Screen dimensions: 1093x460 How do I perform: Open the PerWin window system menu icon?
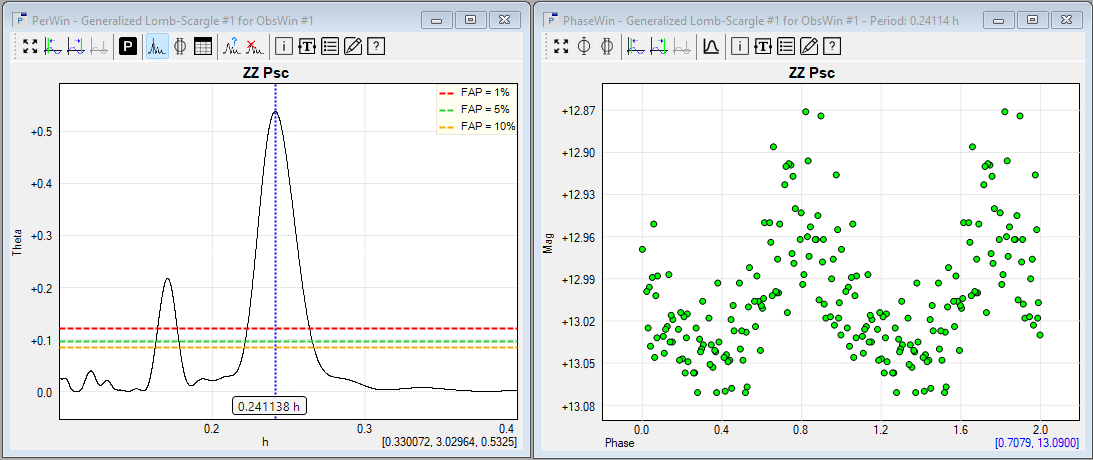(20, 19)
